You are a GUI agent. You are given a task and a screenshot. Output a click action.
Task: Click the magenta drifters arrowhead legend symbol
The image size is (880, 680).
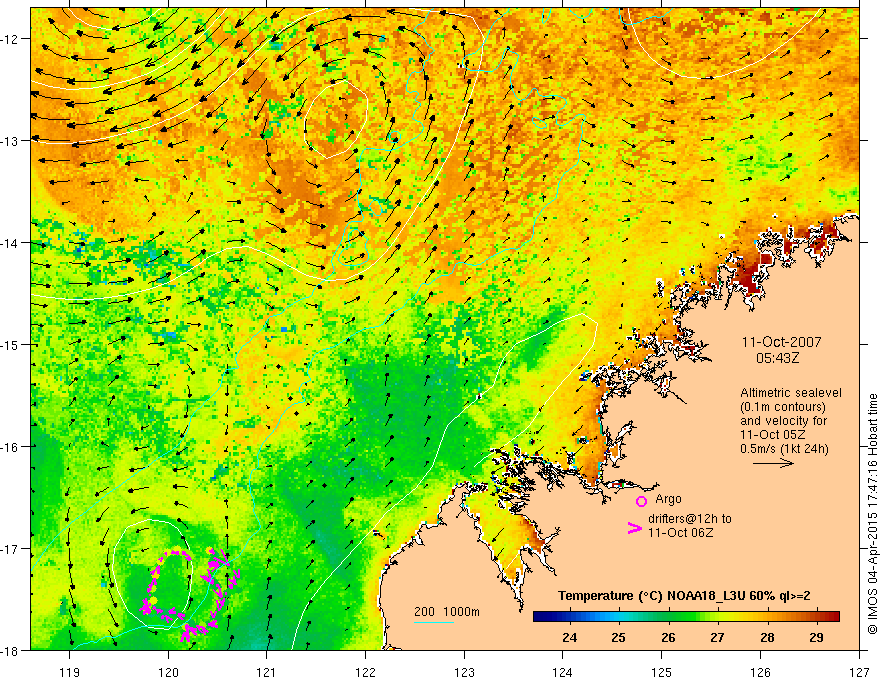click(634, 528)
